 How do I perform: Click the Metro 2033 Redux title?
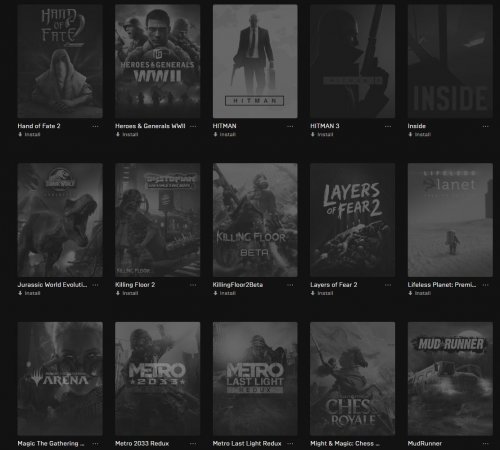142,443
